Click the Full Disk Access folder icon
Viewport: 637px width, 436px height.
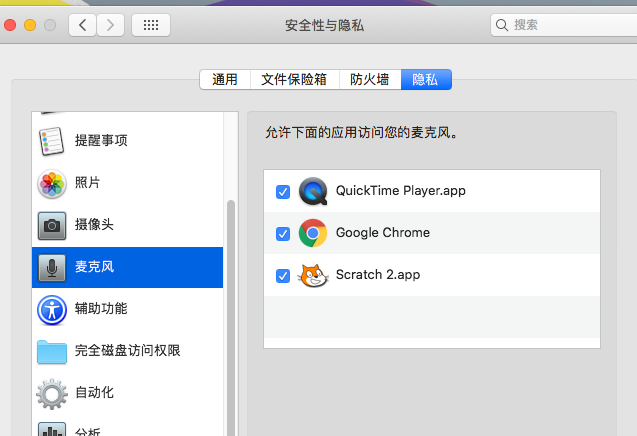[52, 352]
